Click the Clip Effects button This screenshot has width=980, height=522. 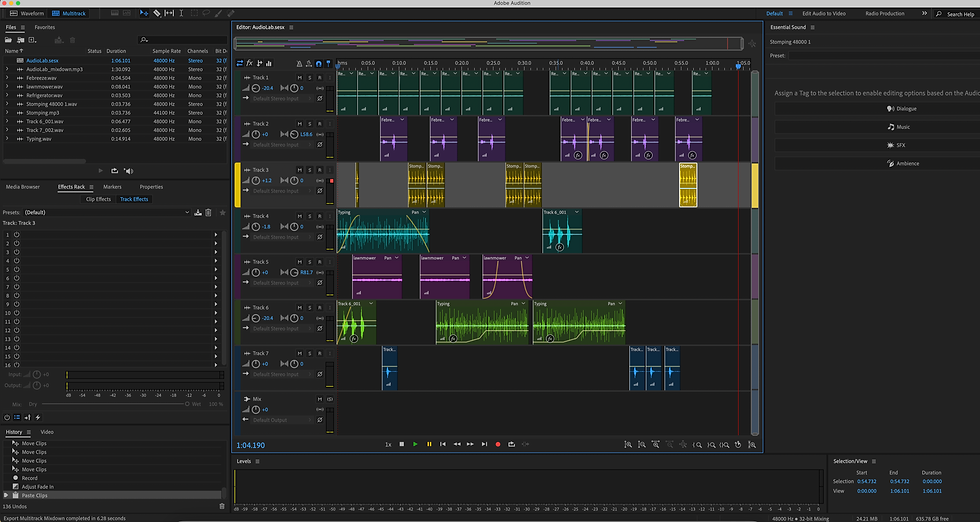point(98,199)
